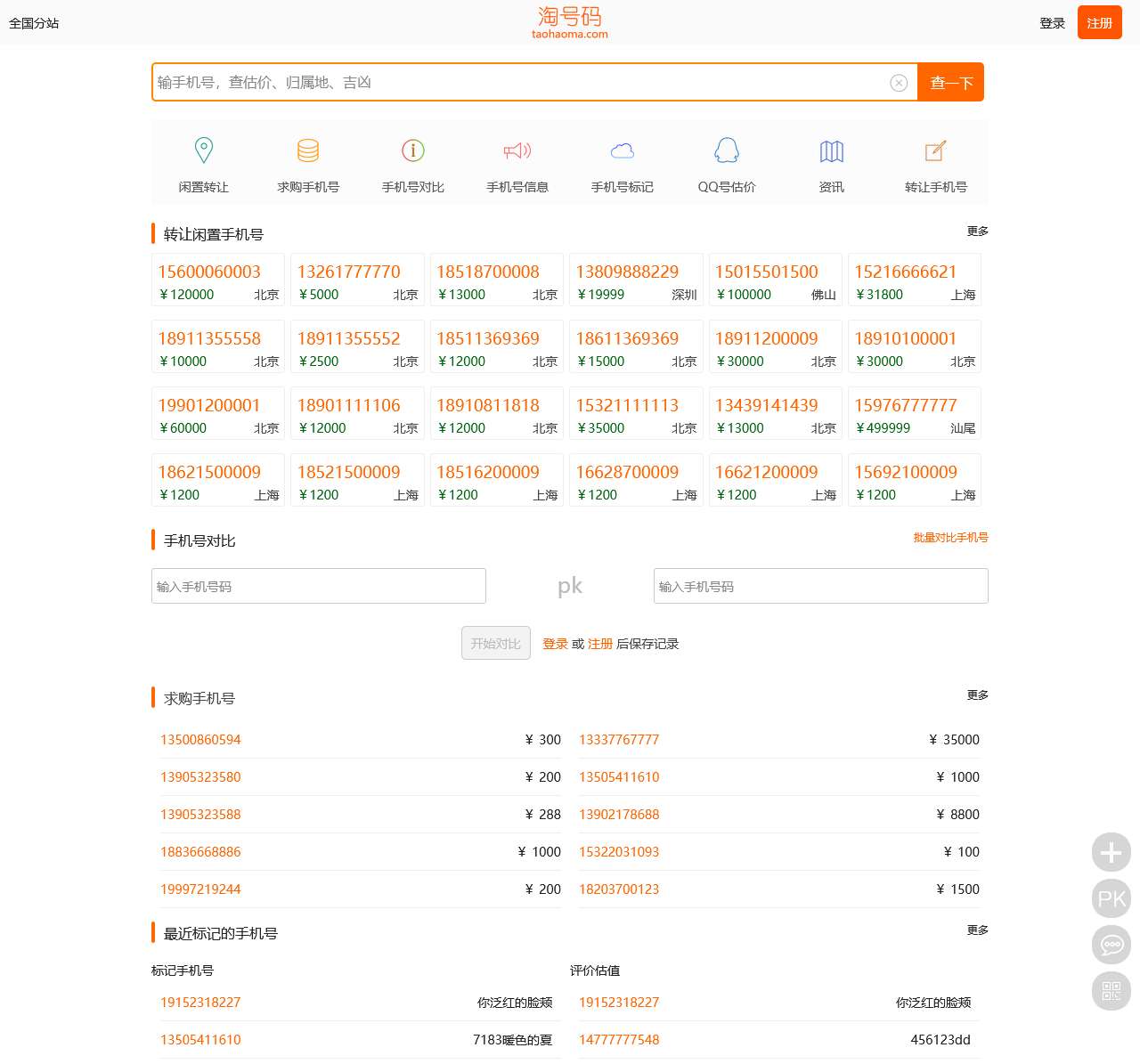Open listing 15015501500 in 佛山
1140x1064 pixels.
pyautogui.click(x=776, y=280)
